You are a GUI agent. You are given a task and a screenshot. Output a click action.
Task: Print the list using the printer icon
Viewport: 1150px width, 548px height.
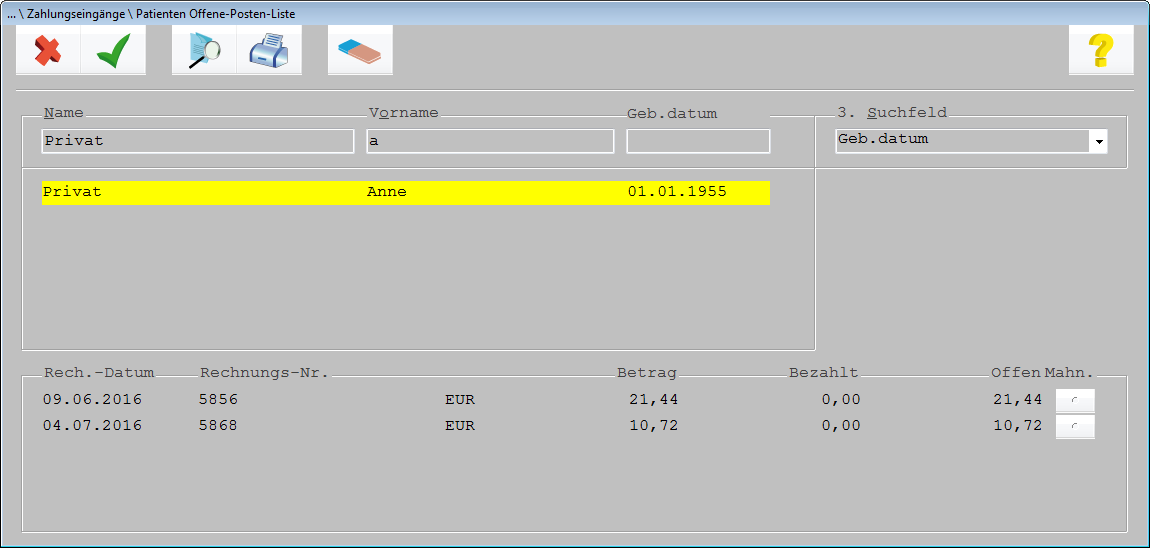pyautogui.click(x=269, y=51)
